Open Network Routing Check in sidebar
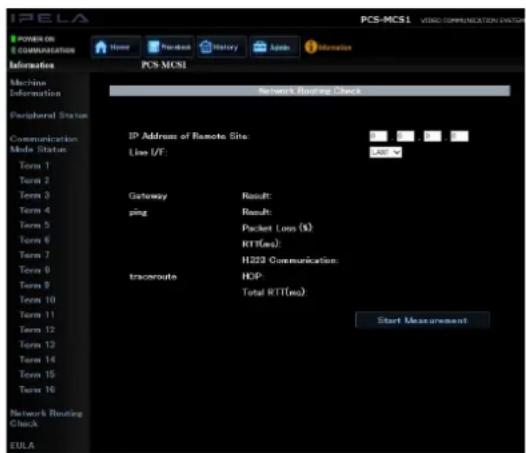The width and height of the screenshot is (526, 453). tap(46, 418)
